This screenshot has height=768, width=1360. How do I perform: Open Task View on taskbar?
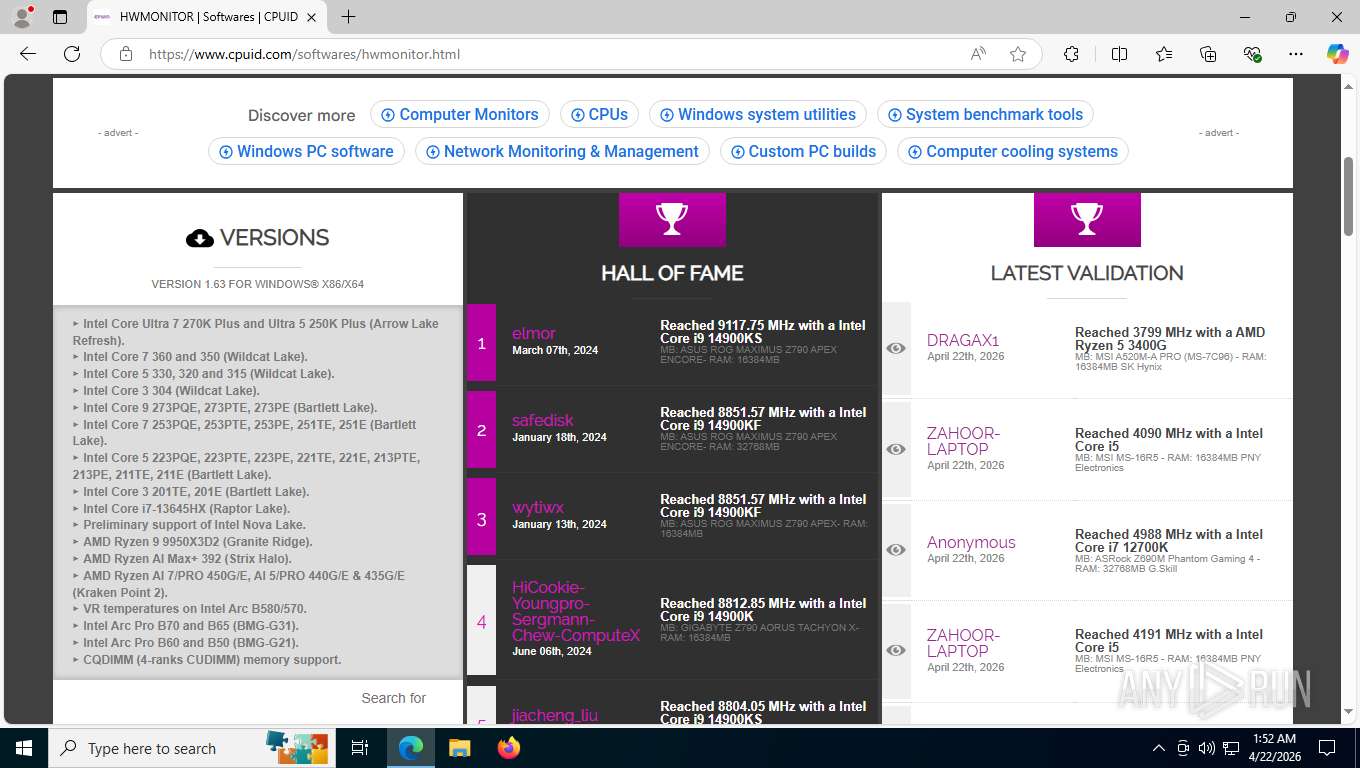[360, 748]
